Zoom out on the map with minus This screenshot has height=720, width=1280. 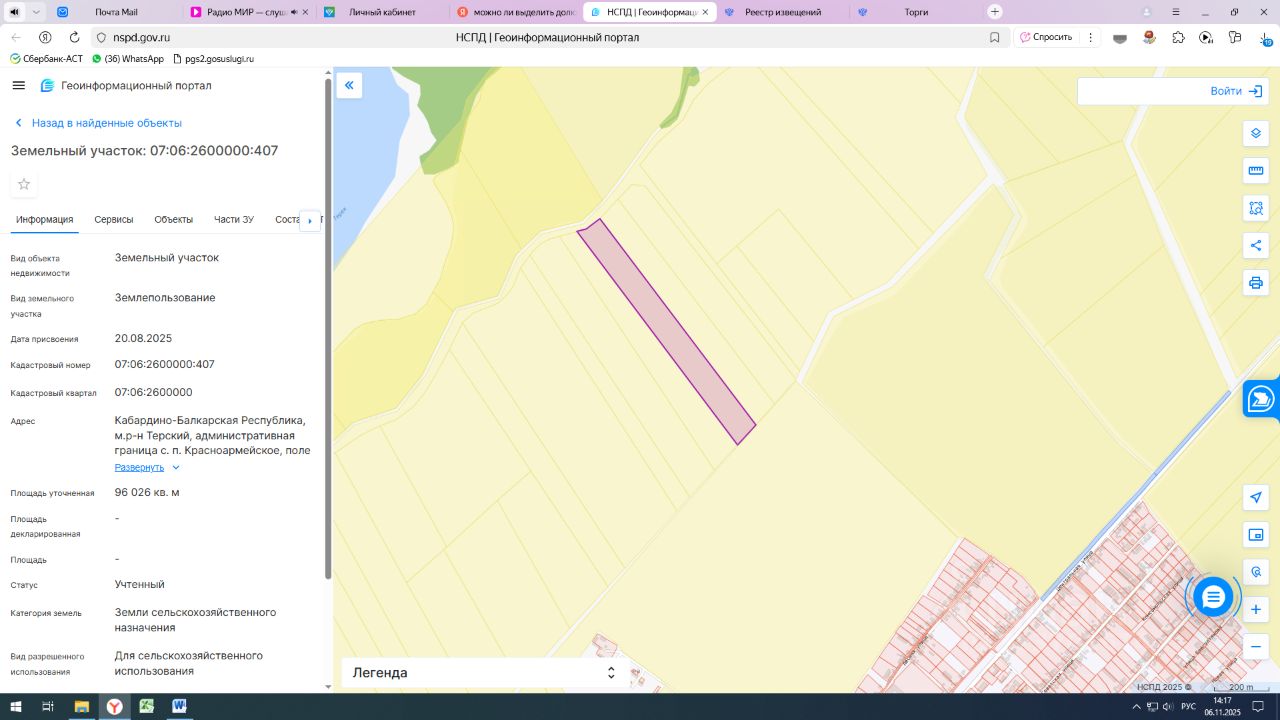tap(1256, 647)
